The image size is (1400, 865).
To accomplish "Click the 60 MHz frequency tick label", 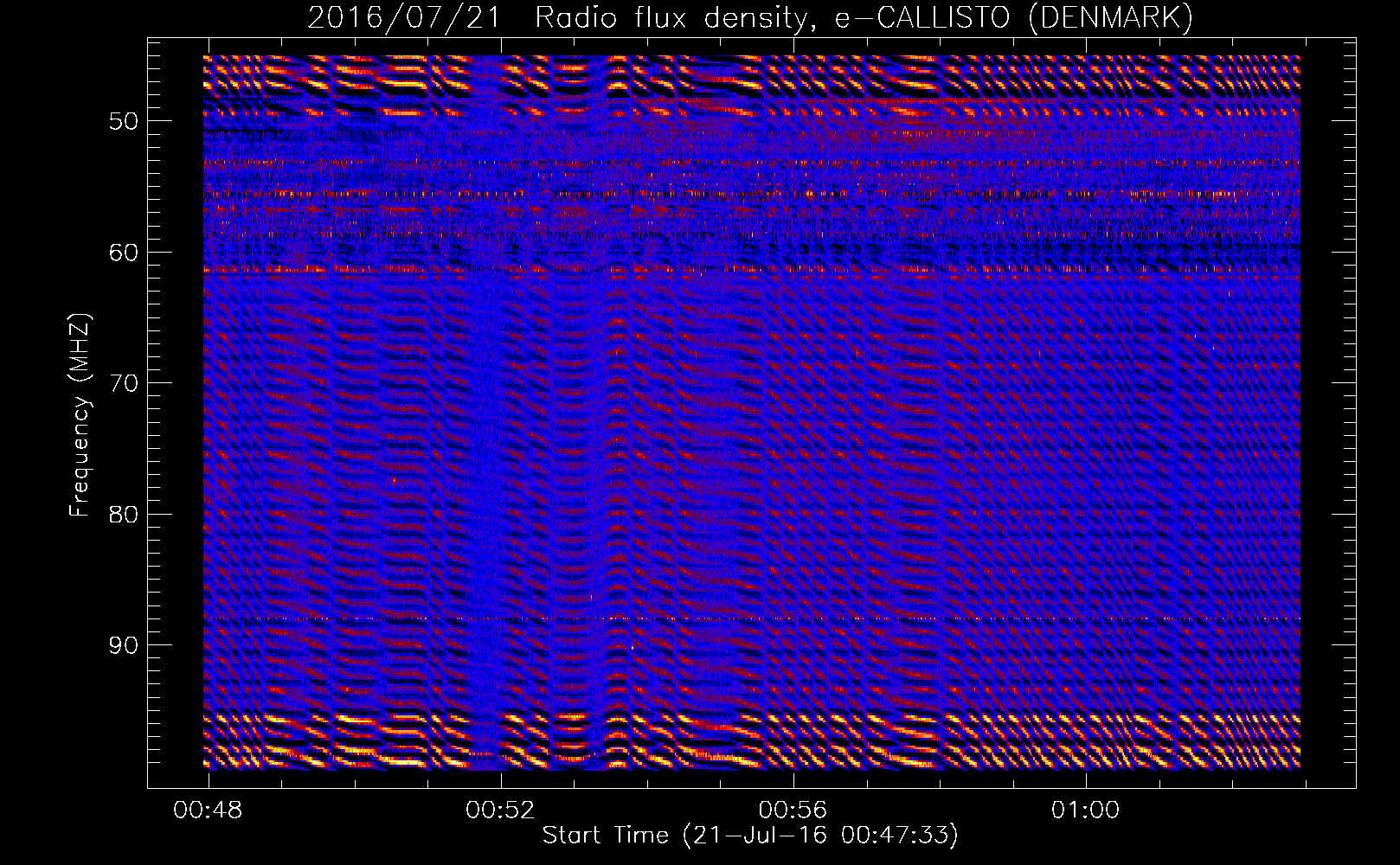I will click(x=123, y=253).
